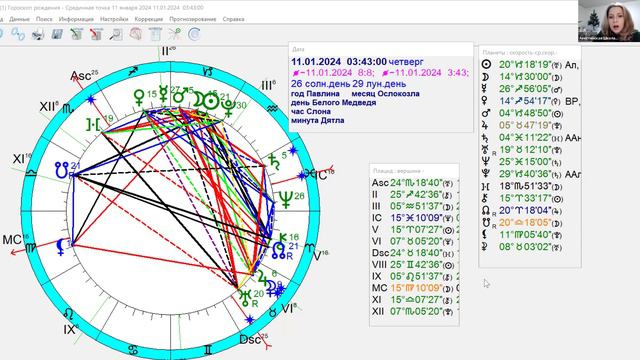This screenshot has height=360, width=640.
Task: Select the Sun position row 20°18'19"
Action: [530, 64]
